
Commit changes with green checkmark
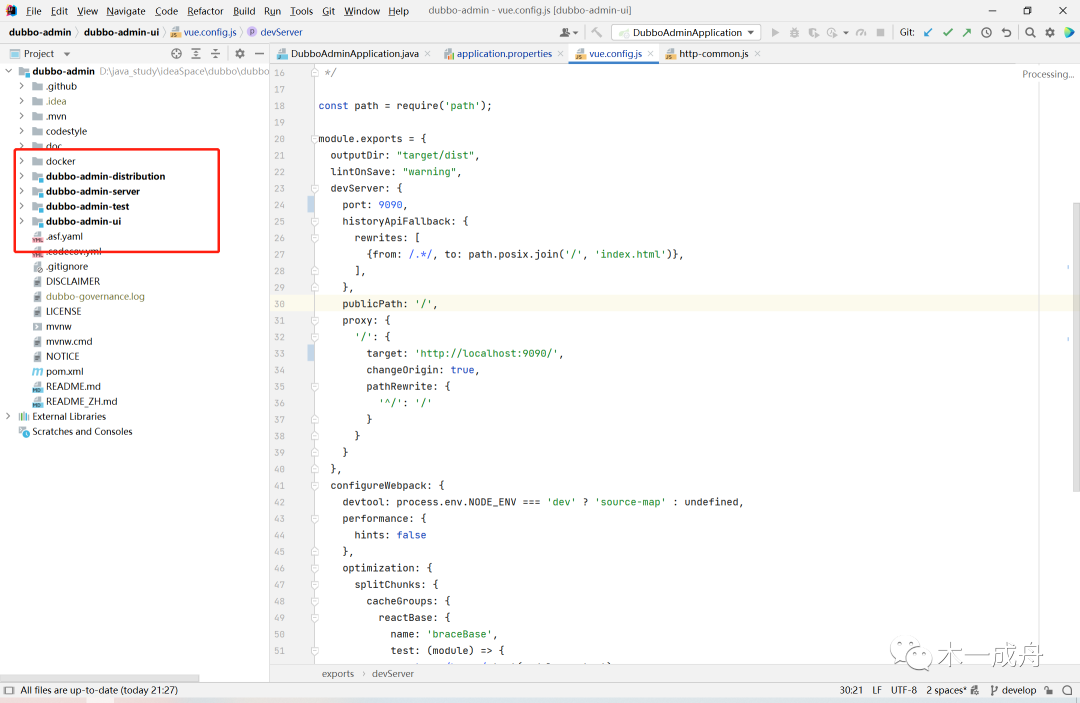coord(948,32)
